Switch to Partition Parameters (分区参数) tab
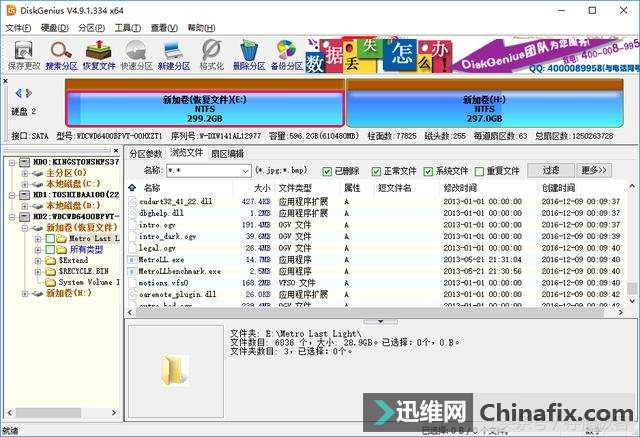Image resolution: width=640 pixels, height=437 pixels. [x=145, y=154]
